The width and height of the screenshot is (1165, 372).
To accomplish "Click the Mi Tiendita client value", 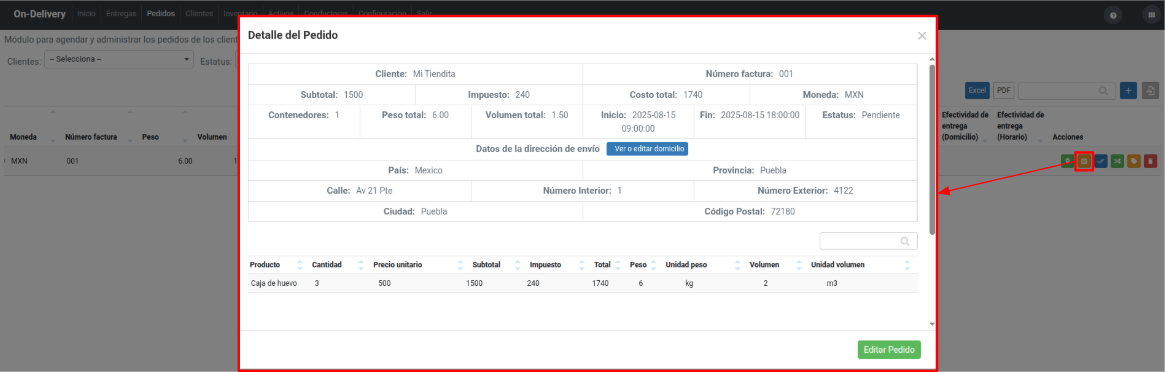I will (x=434, y=74).
